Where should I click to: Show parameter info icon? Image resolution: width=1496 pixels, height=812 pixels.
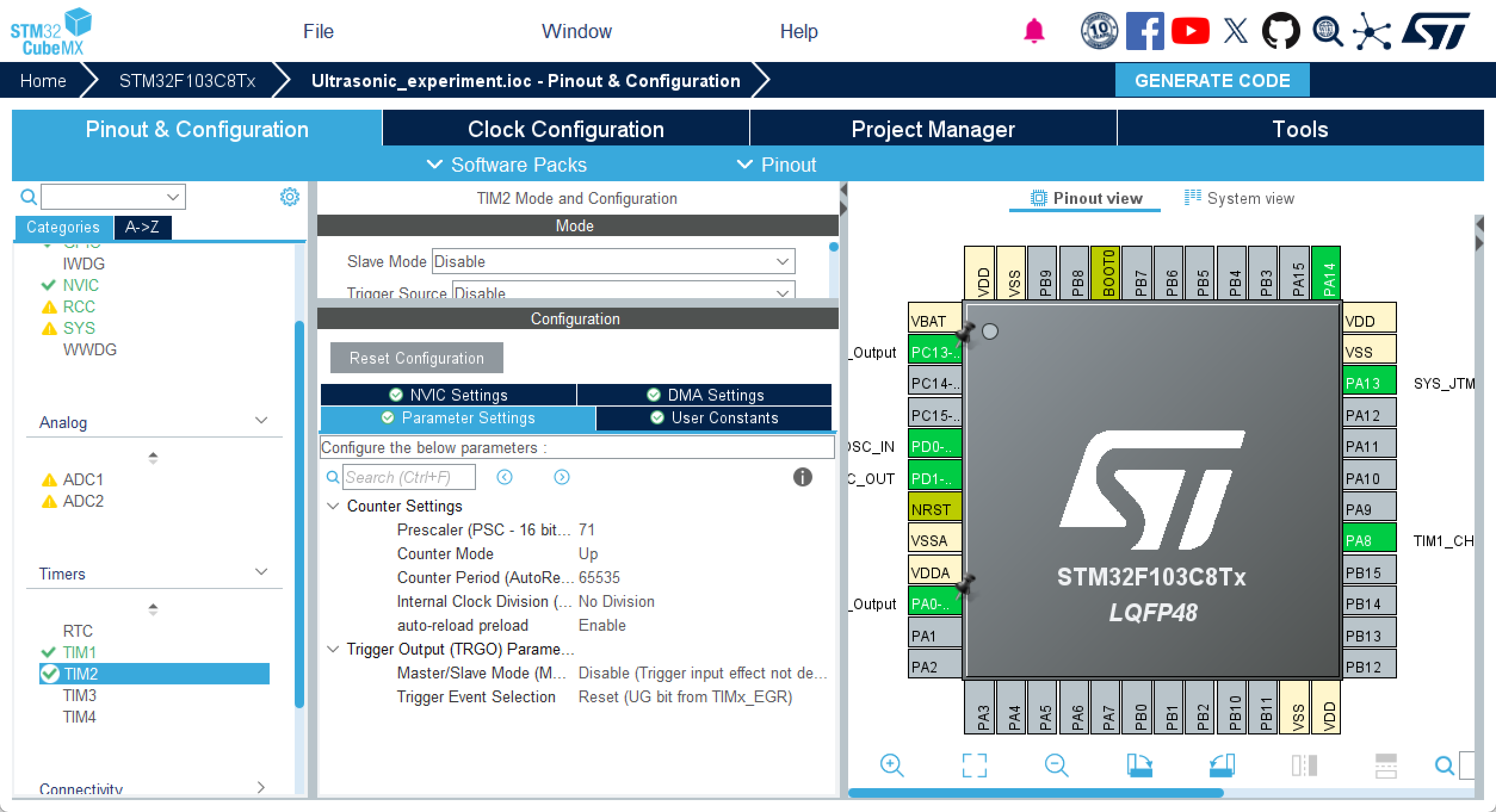tap(803, 477)
